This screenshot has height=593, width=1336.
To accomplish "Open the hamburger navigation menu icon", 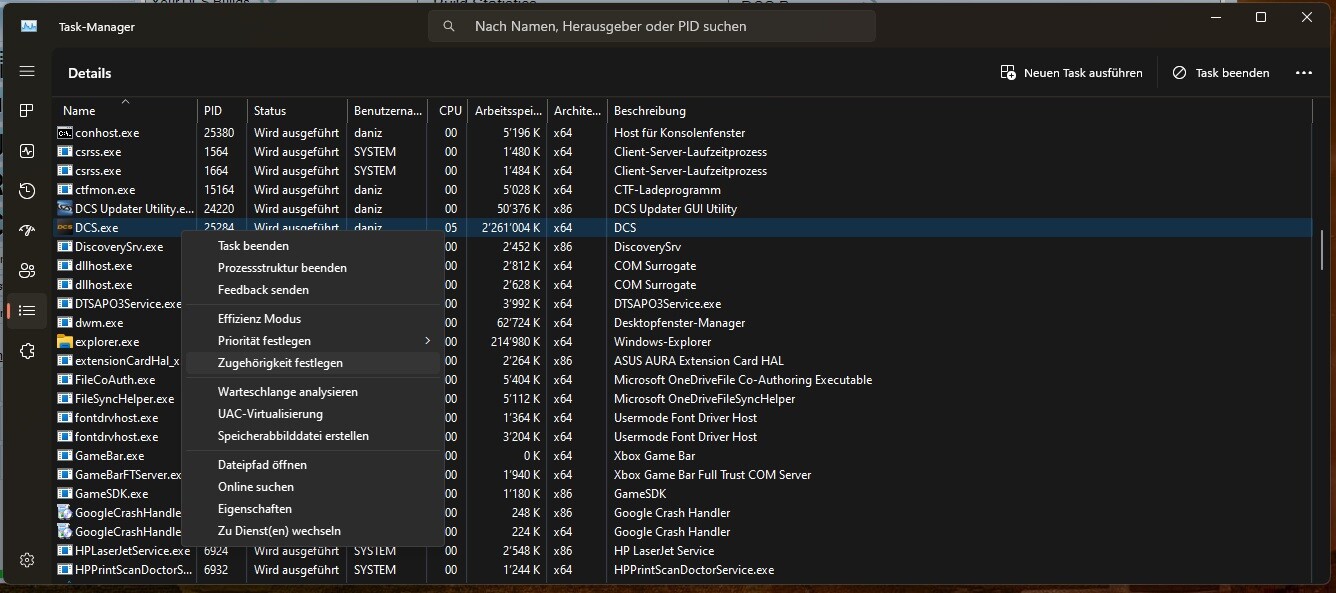I will 27,72.
